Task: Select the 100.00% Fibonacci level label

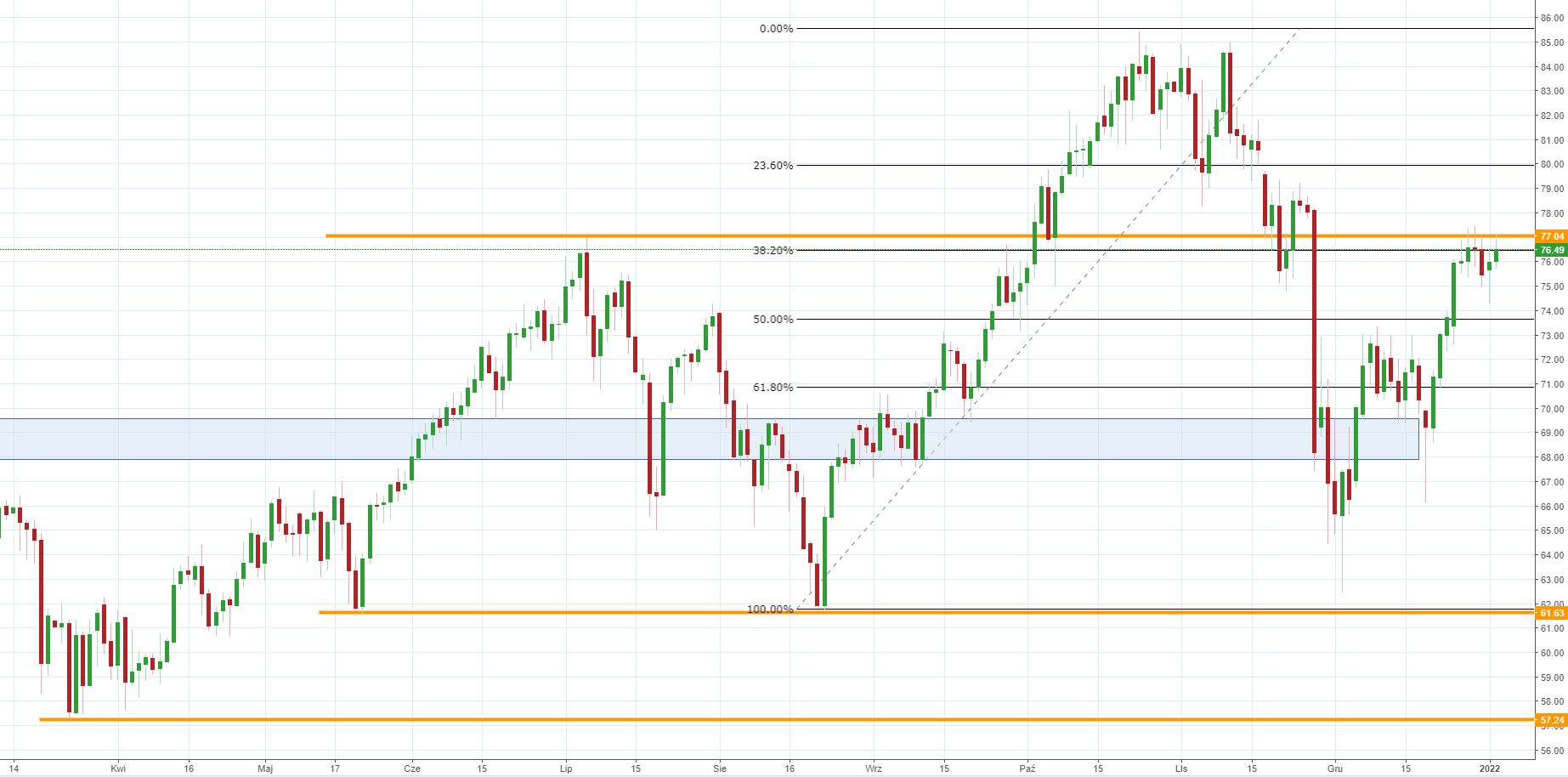Action: pos(770,610)
